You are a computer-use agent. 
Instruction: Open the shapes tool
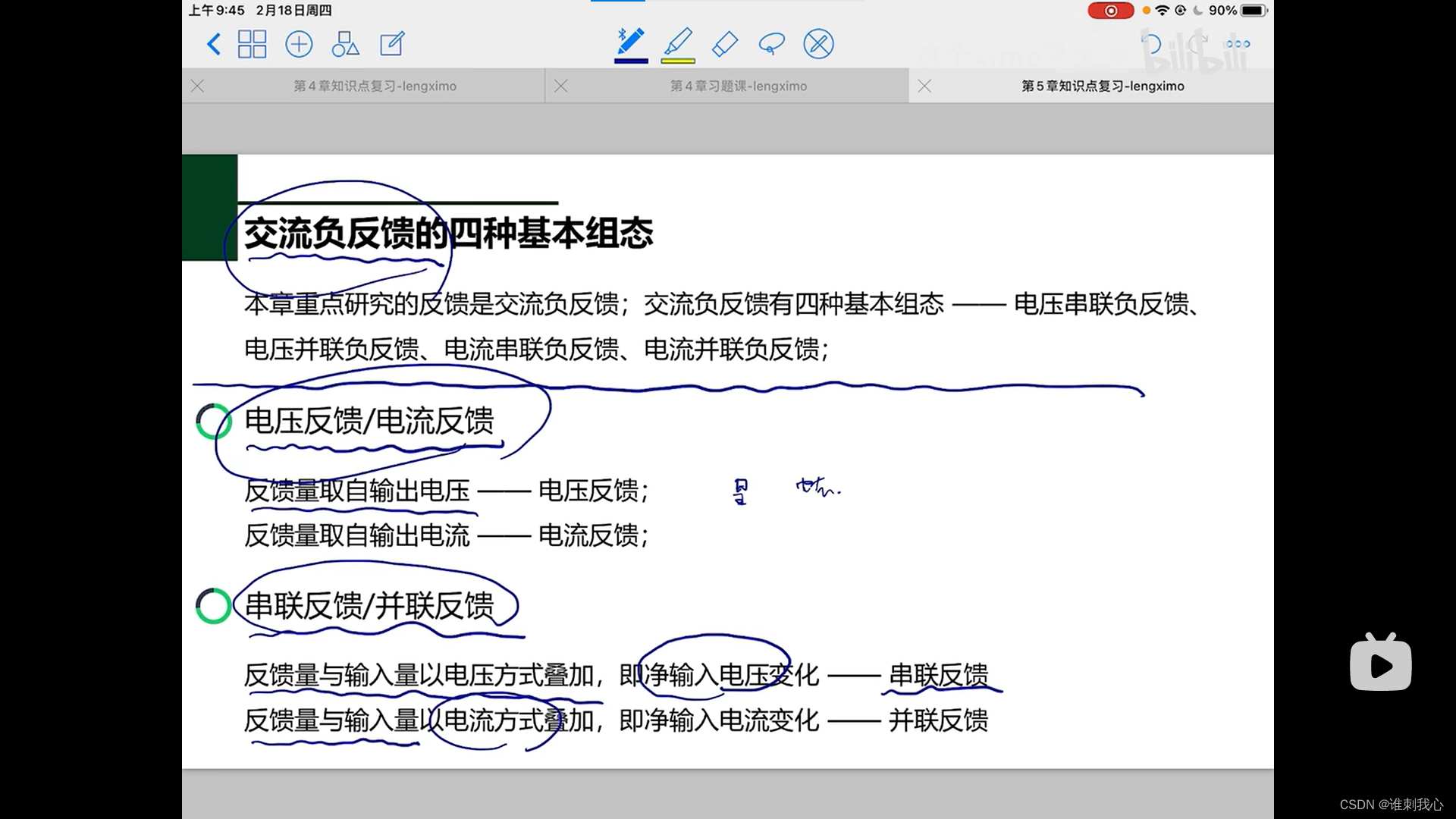tap(345, 44)
